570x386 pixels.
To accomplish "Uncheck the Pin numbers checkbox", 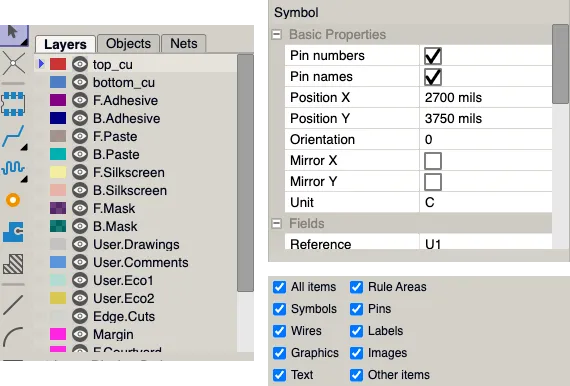I will pos(433,56).
